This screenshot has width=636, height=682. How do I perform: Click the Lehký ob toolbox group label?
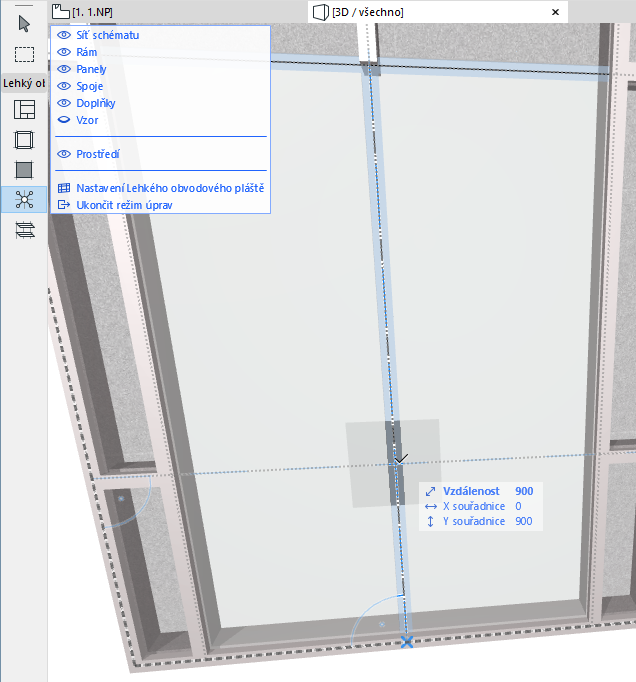coord(24,83)
